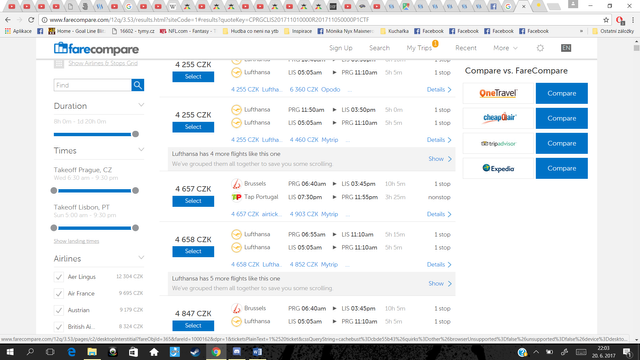Select the 4 847 CZK fare
The width and height of the screenshot is (640, 360).
pyautogui.click(x=193, y=326)
